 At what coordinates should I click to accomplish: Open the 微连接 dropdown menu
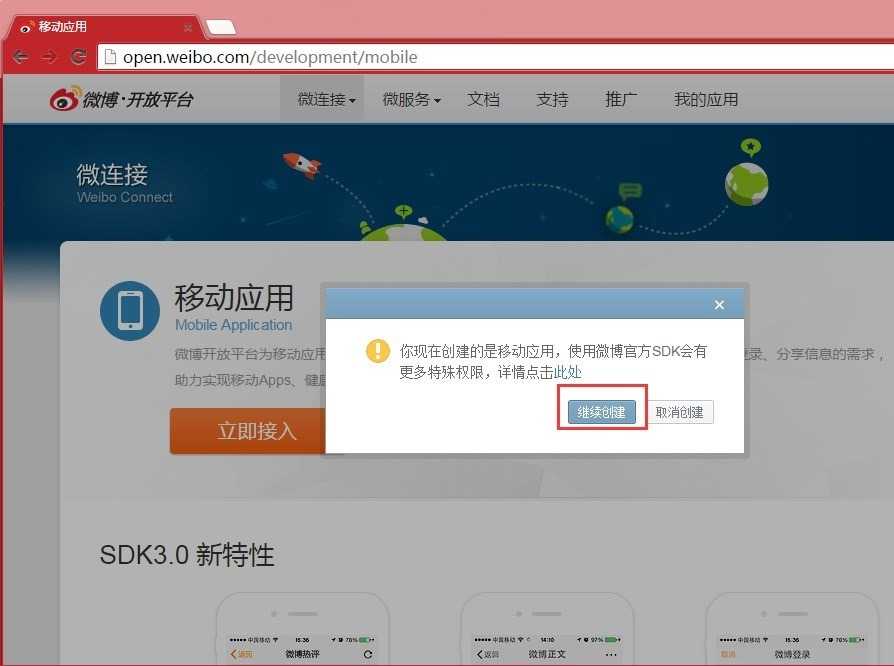point(322,99)
